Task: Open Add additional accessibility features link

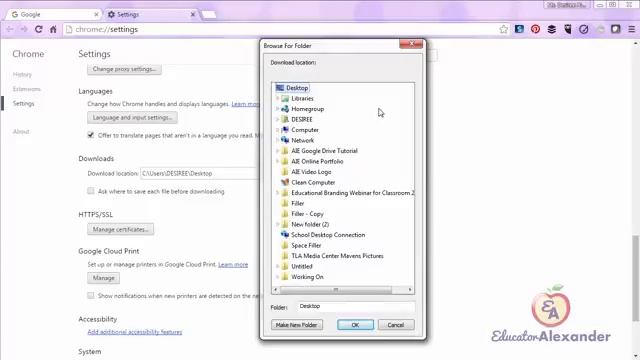Action: [135, 332]
